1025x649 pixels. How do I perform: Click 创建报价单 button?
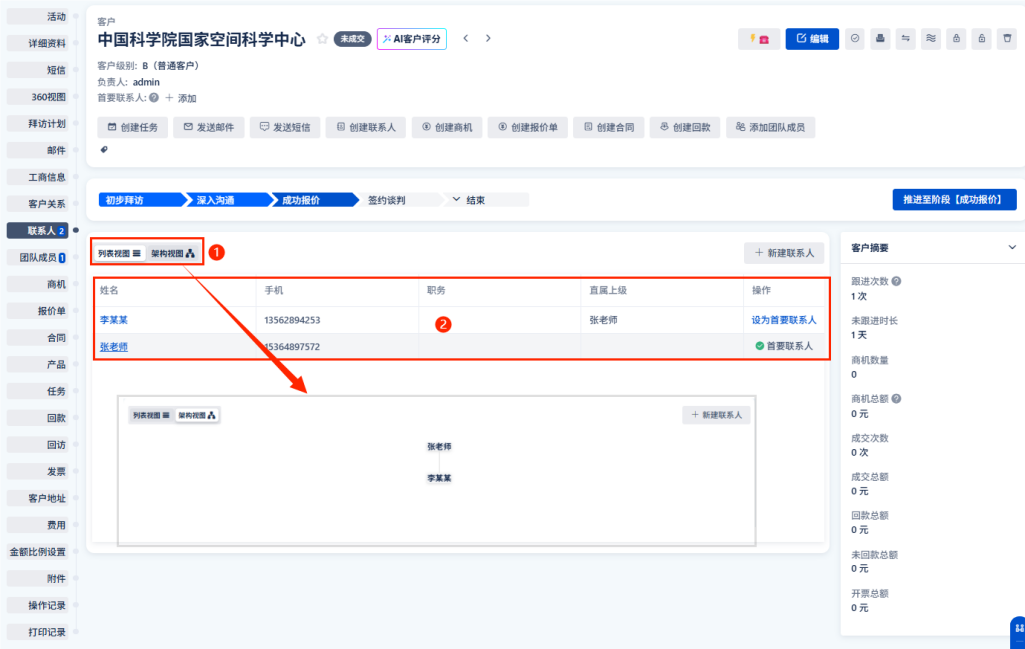(528, 127)
